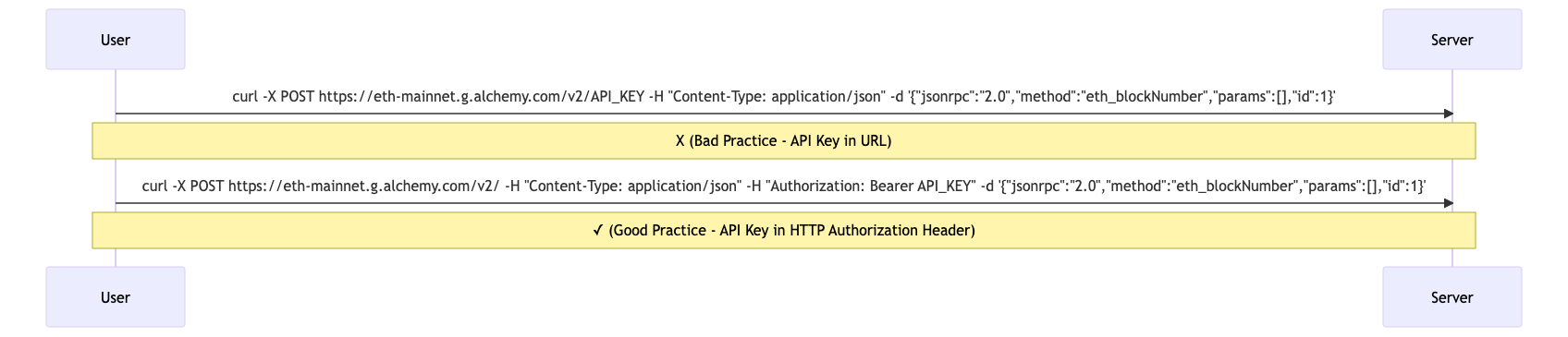Click the X mark in Bad Practice note
Screen dimensions: 1568x337
coord(680,141)
